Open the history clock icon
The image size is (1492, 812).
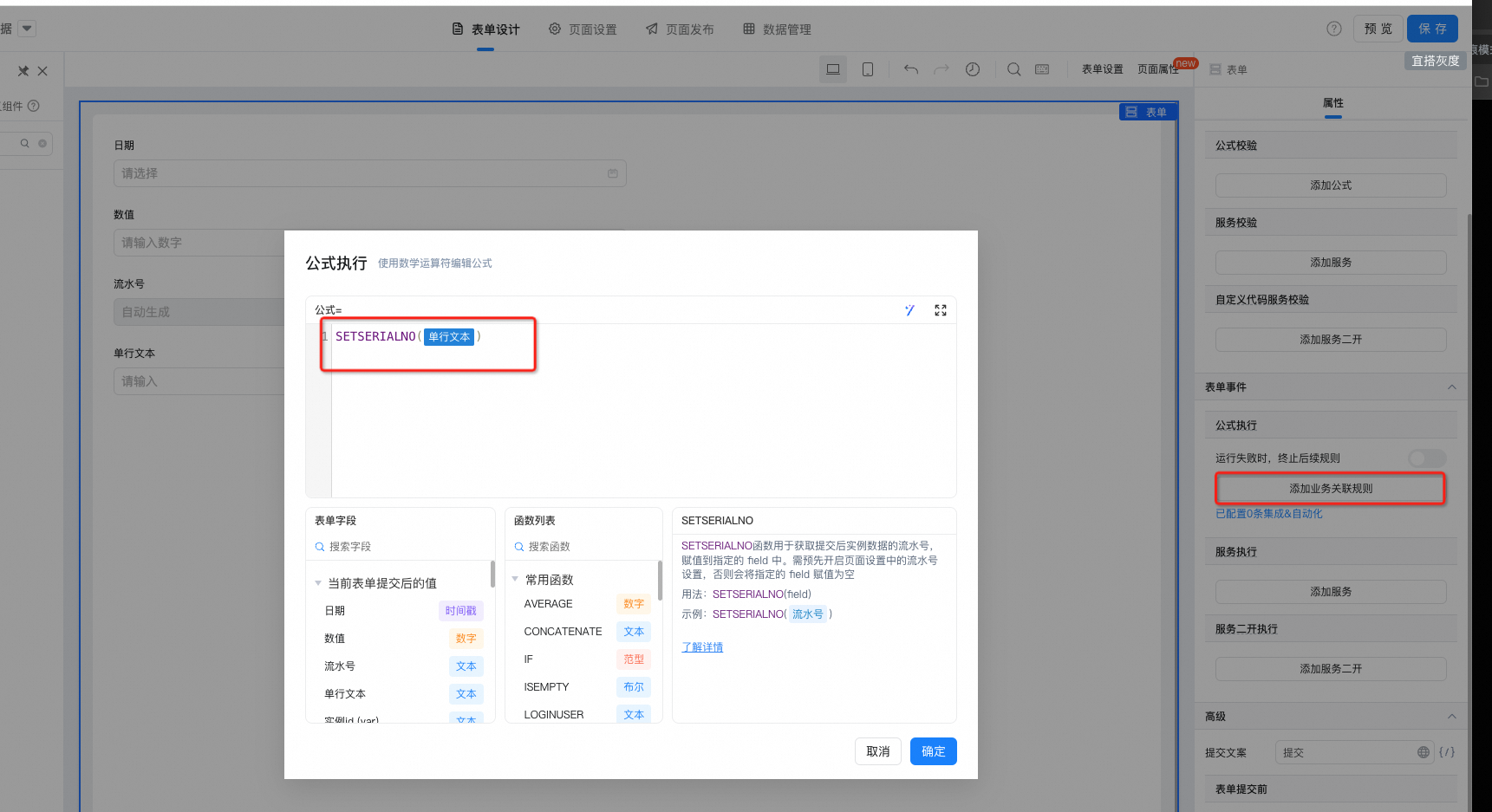click(973, 69)
